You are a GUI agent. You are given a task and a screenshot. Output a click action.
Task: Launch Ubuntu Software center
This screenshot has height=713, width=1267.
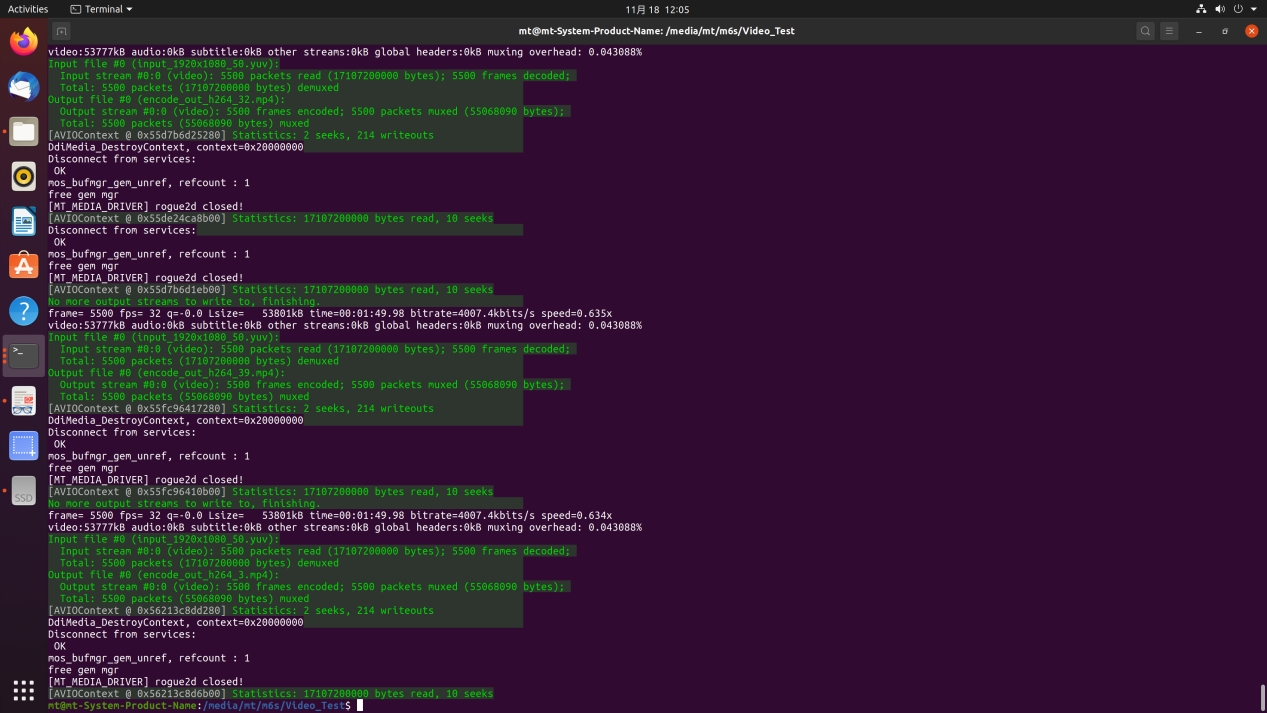[x=24, y=266]
